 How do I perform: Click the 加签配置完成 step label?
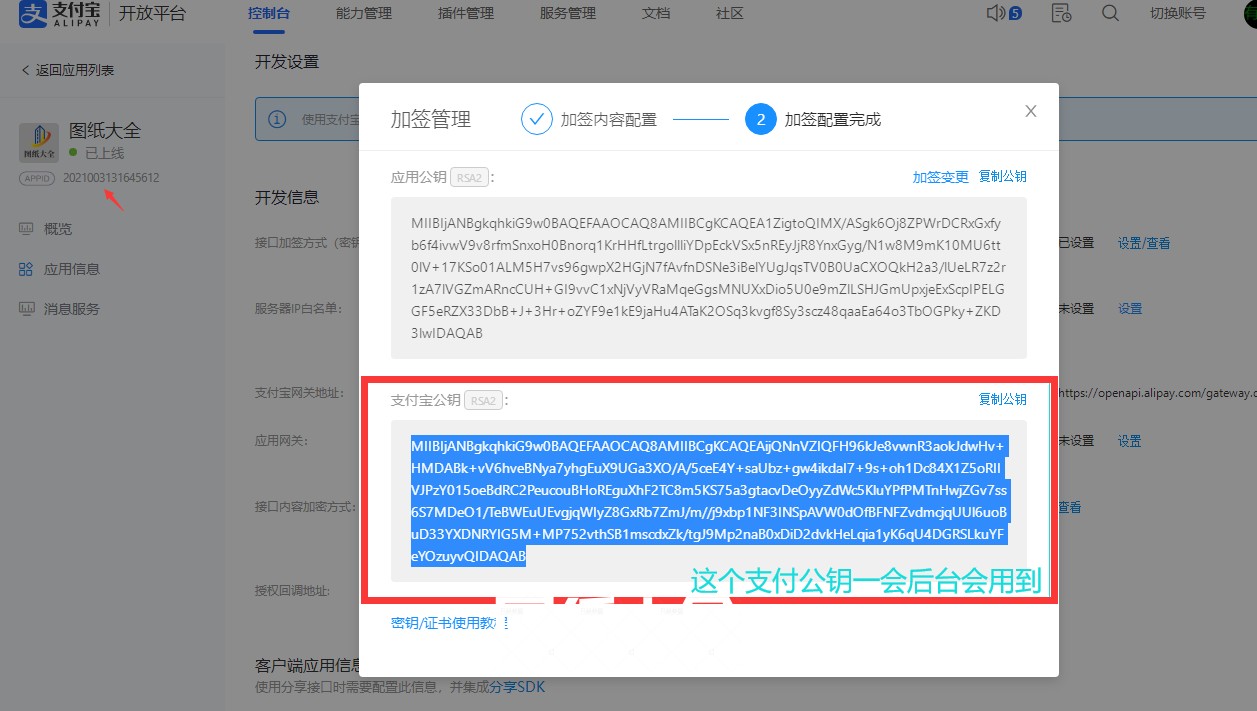[833, 119]
